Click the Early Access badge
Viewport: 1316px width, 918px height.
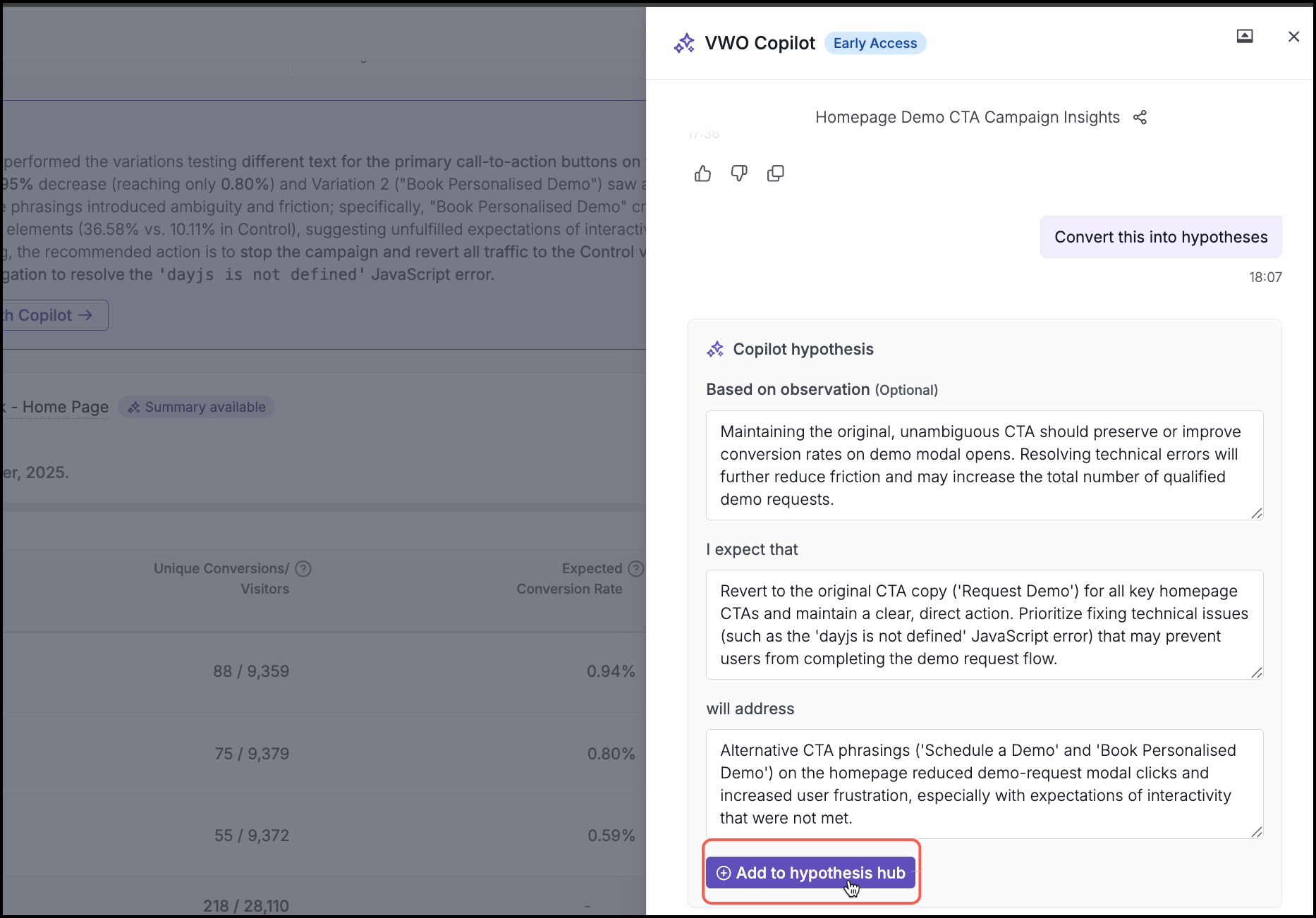coord(875,44)
